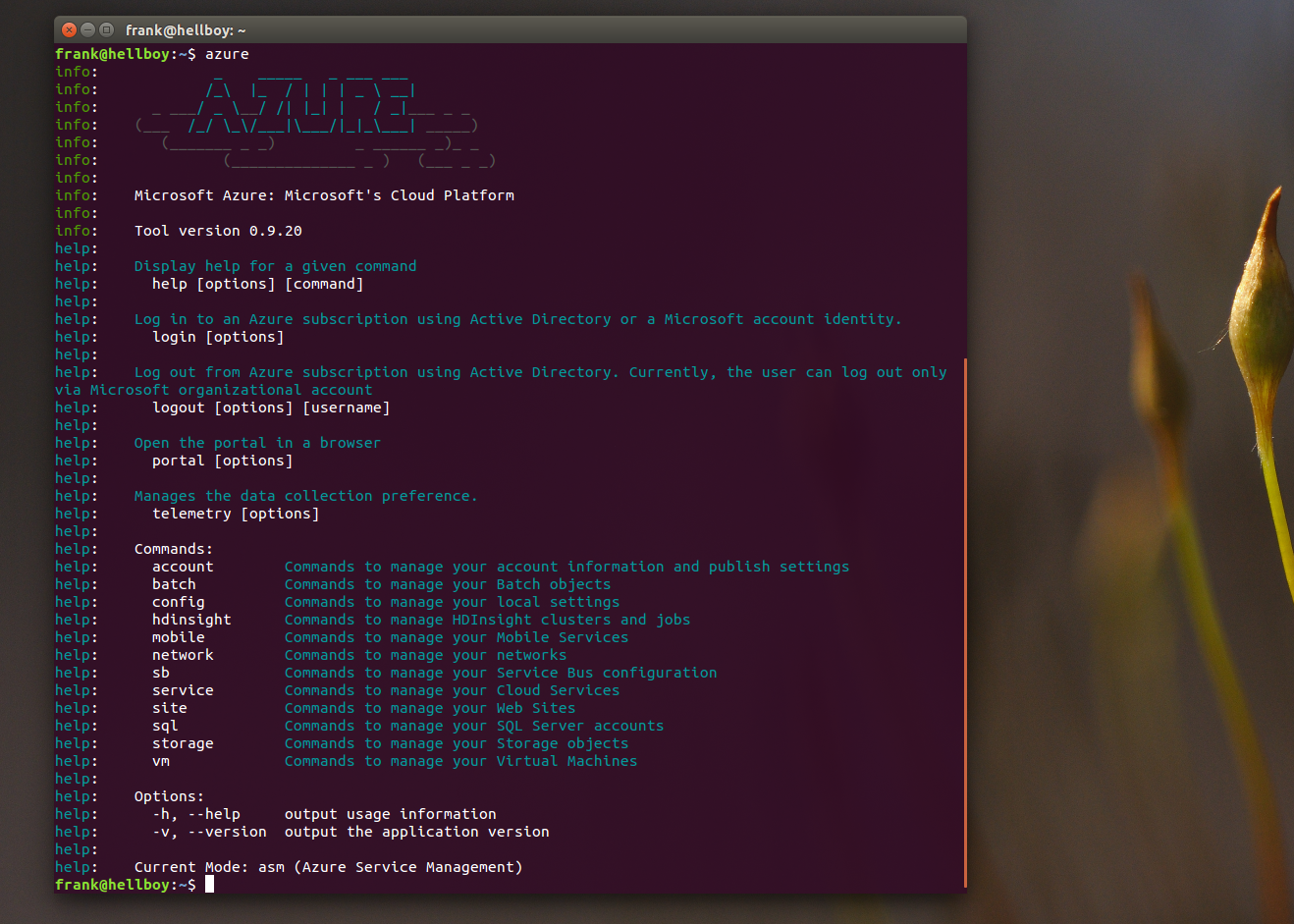Click the 'Tool version 0.9.20' text
This screenshot has height=924, width=1294.
point(218,231)
